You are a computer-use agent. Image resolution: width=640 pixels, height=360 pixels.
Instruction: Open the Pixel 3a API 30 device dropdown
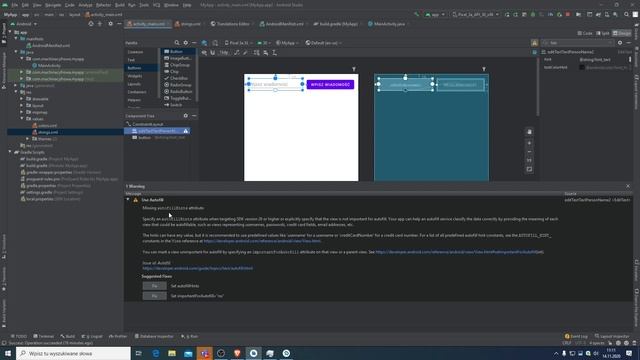[476, 14]
